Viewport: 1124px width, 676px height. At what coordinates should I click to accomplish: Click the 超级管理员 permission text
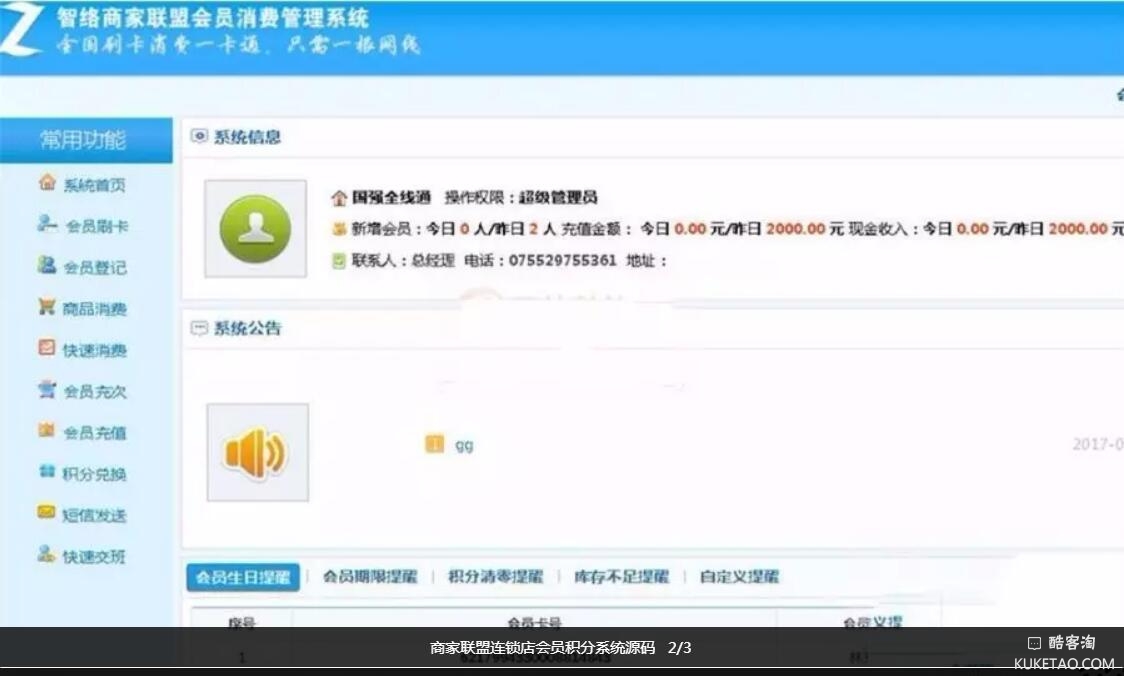pos(558,197)
